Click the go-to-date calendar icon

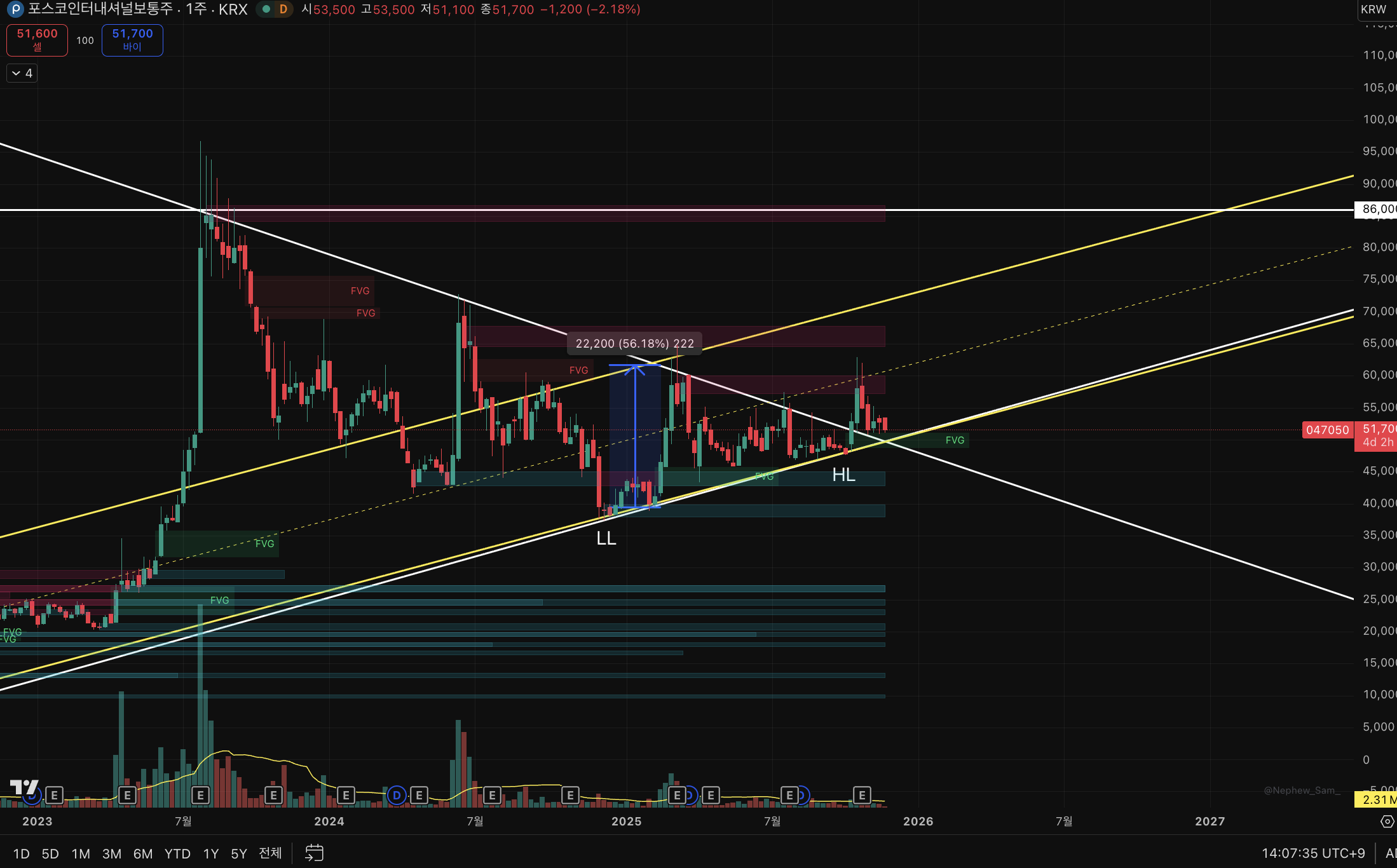coord(314,853)
